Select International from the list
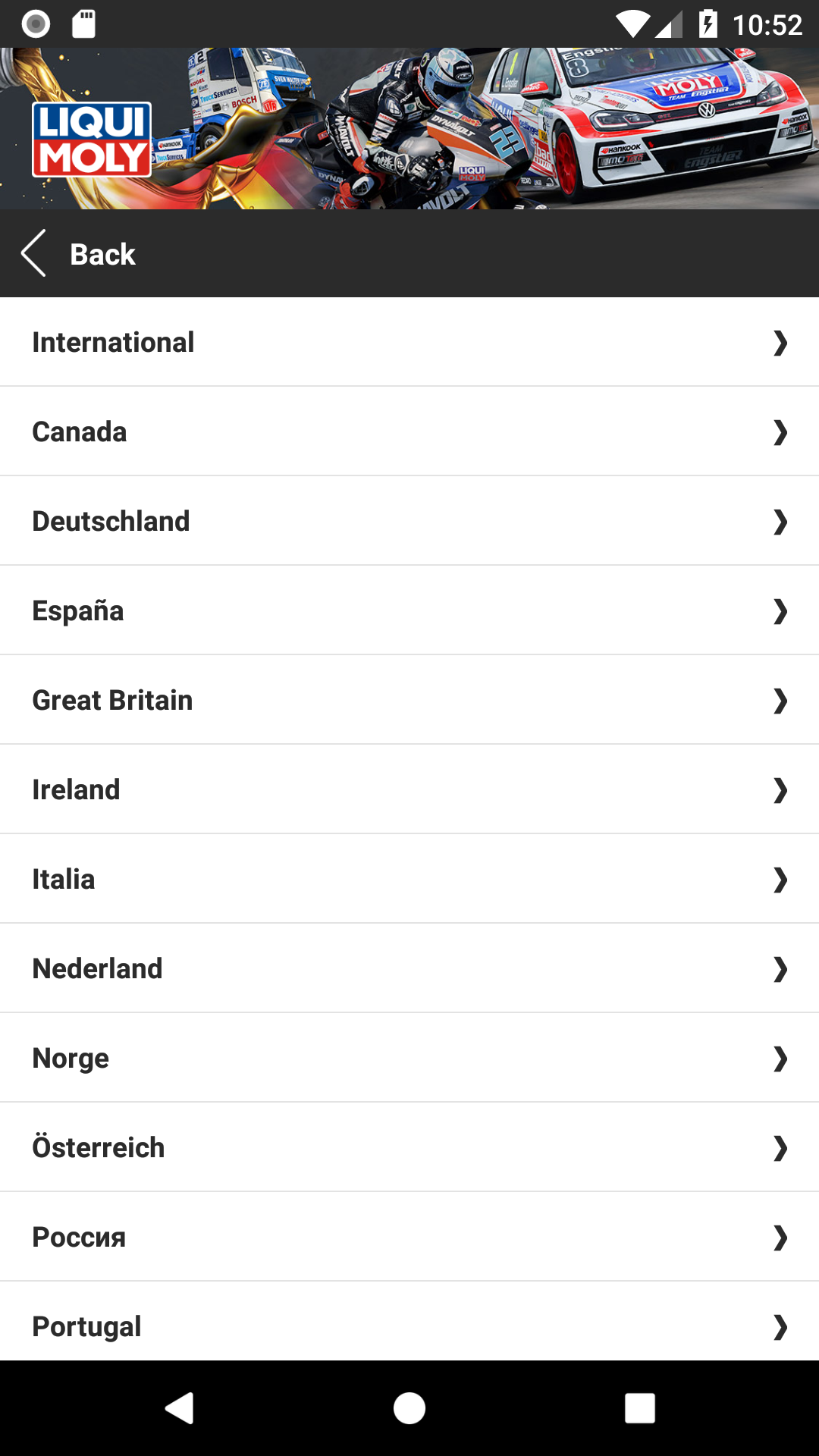 tap(113, 343)
